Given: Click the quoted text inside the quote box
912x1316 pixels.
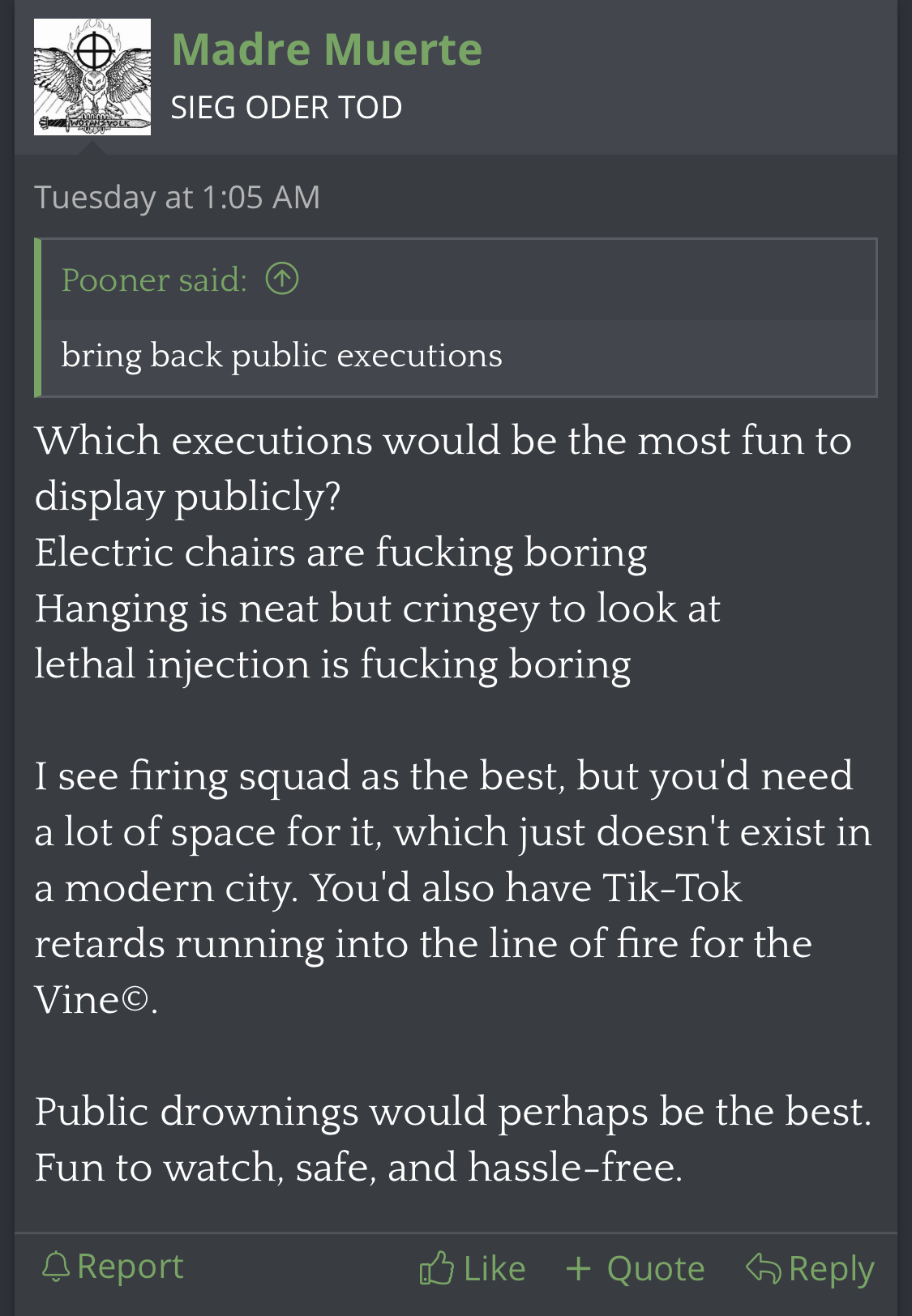Looking at the screenshot, I should point(281,356).
